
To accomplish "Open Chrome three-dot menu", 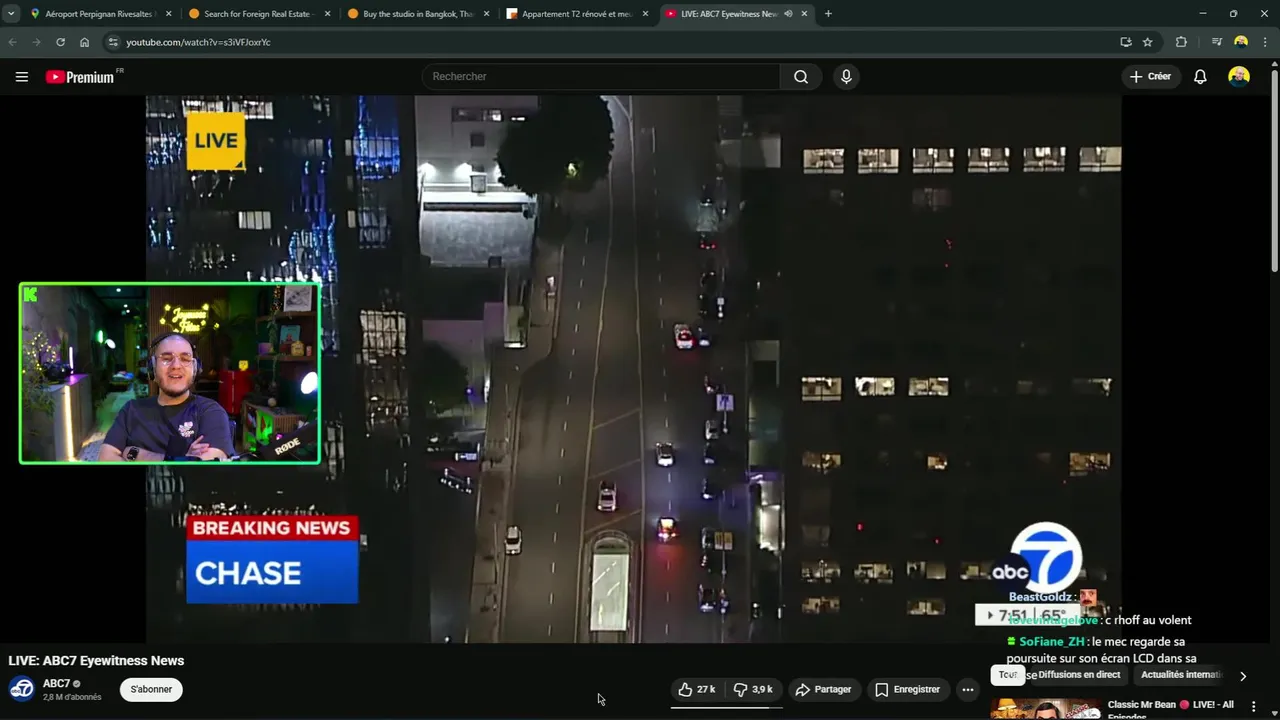I will click(x=1265, y=42).
